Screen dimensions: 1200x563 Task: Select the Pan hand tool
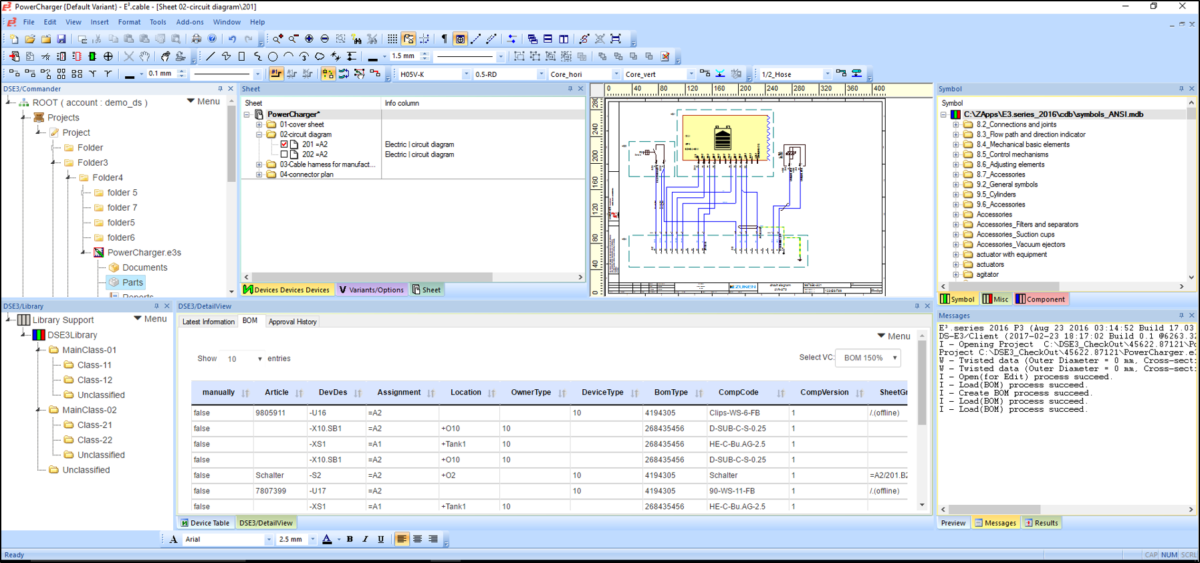146,56
